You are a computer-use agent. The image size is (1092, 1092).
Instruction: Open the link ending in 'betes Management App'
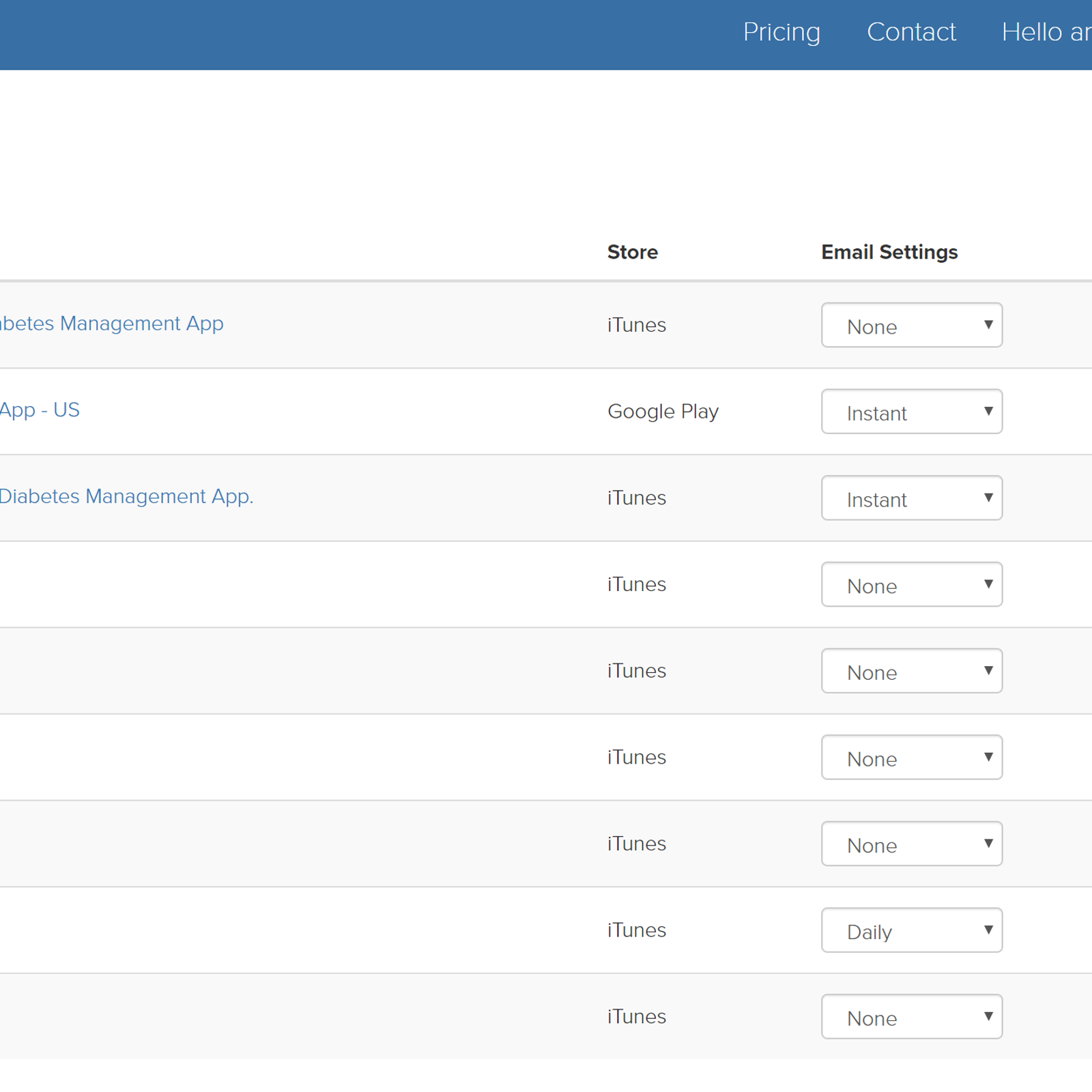(112, 324)
